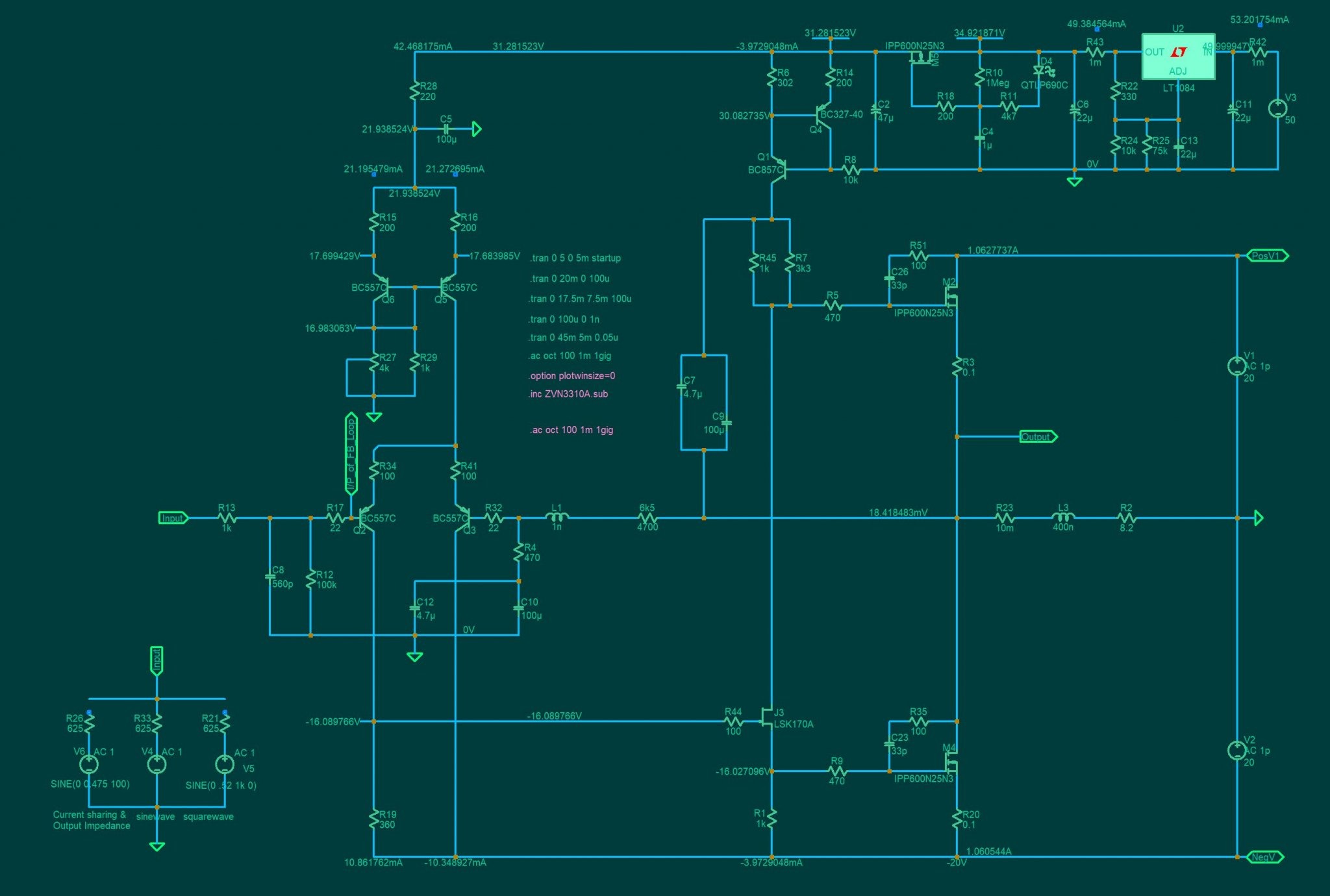Viewport: 1330px width, 896px height.
Task: Click the 'Current sharing & Output Impedance' note
Action: [x=92, y=820]
